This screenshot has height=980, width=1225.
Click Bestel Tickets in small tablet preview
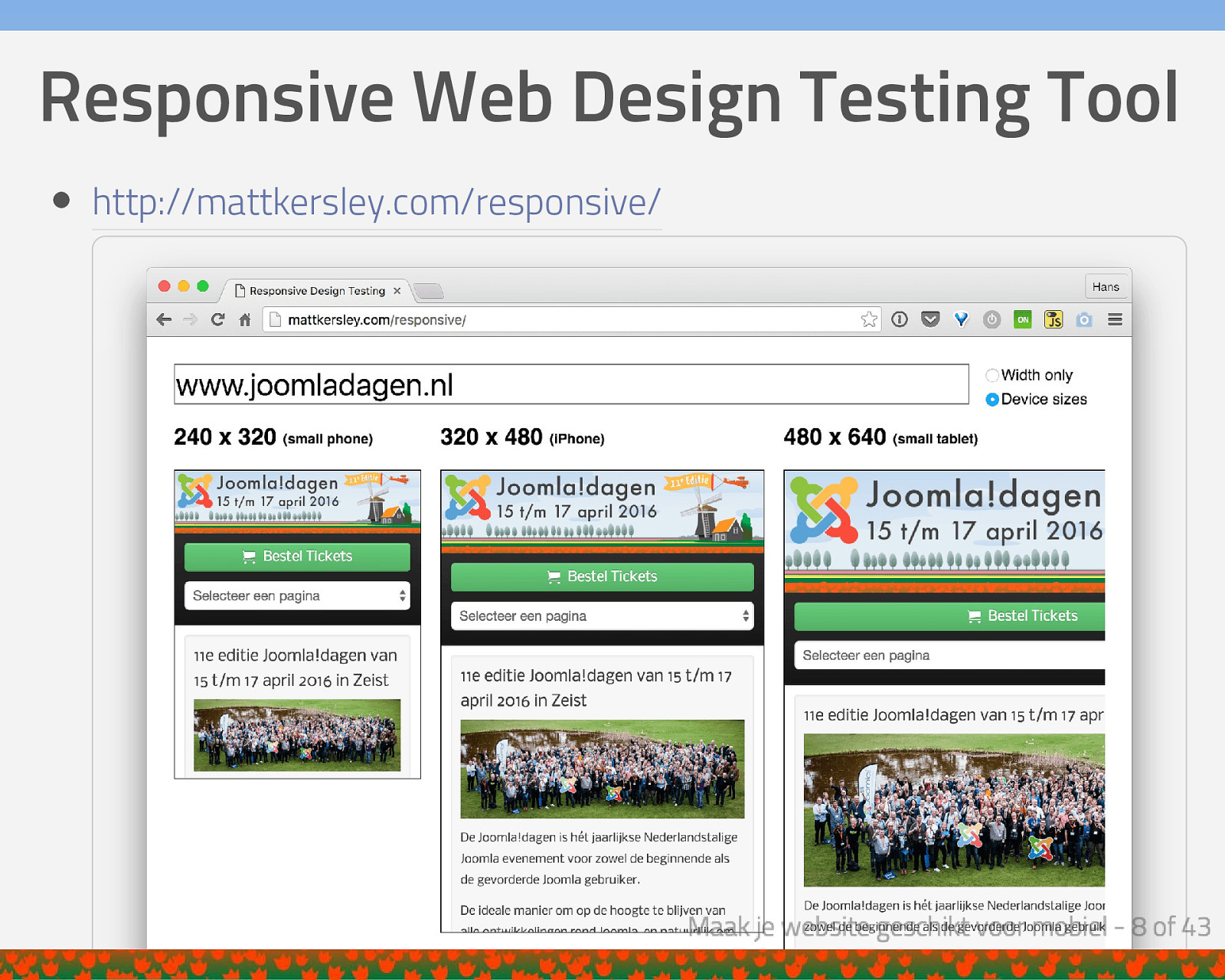click(x=949, y=616)
